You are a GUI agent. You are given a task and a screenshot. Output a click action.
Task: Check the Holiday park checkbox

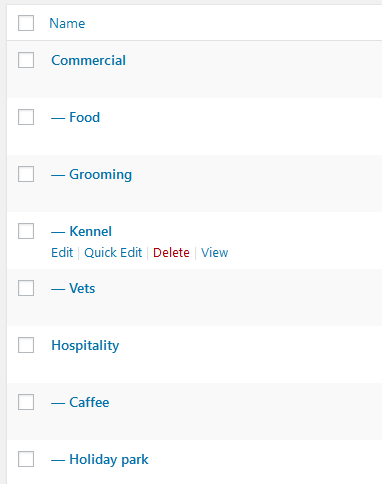coord(26,459)
